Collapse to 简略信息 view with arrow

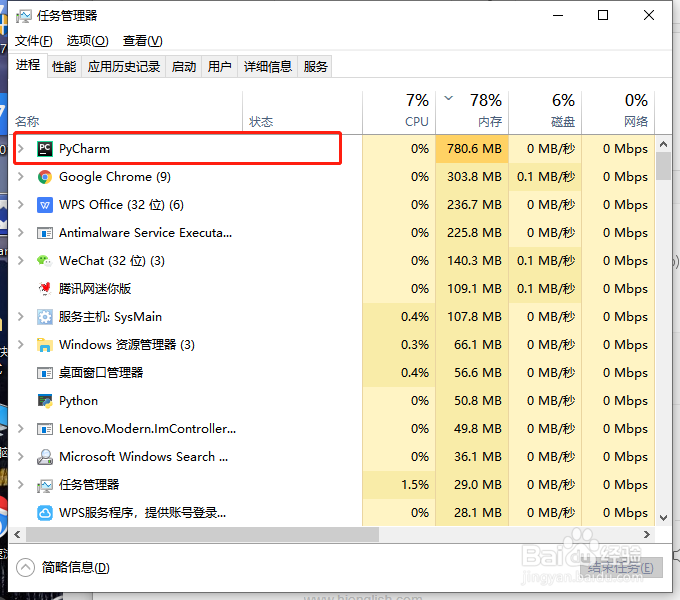point(25,567)
